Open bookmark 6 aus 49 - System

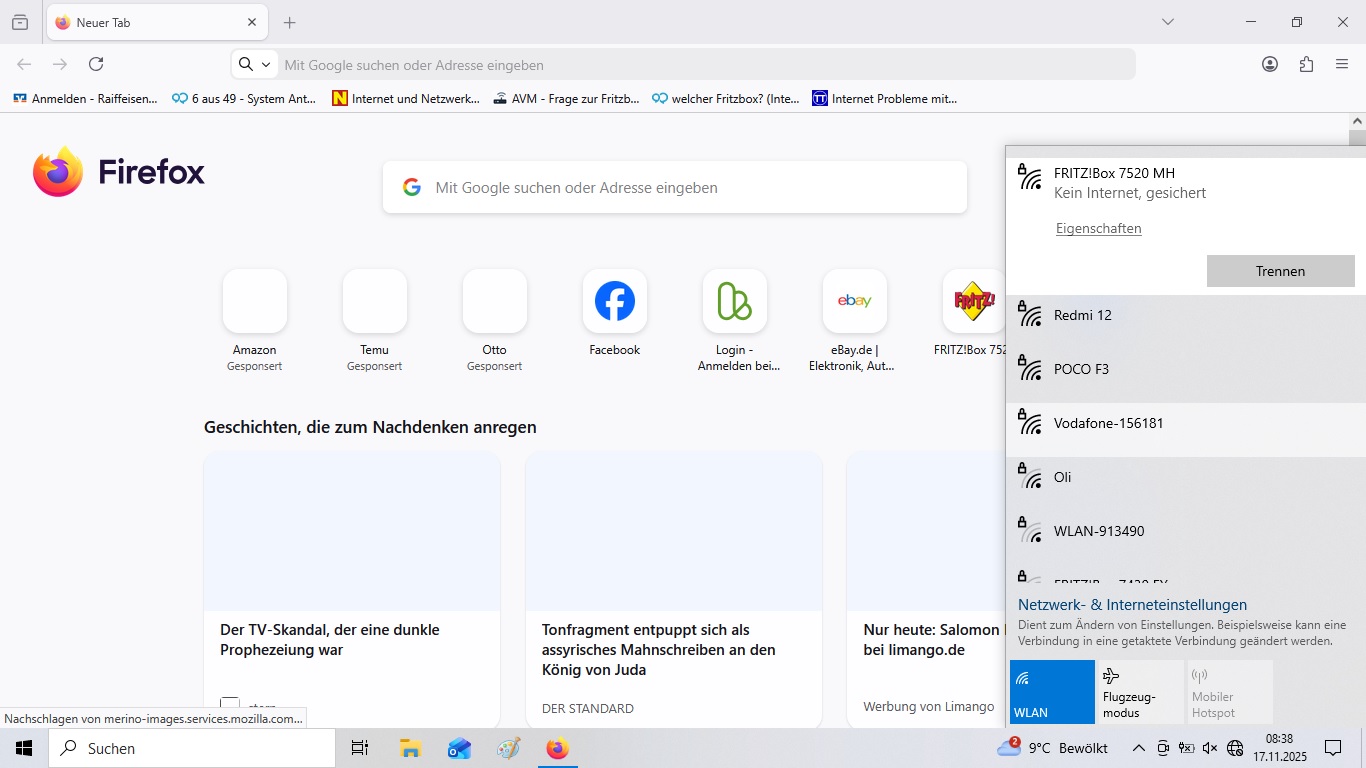[x=244, y=98]
